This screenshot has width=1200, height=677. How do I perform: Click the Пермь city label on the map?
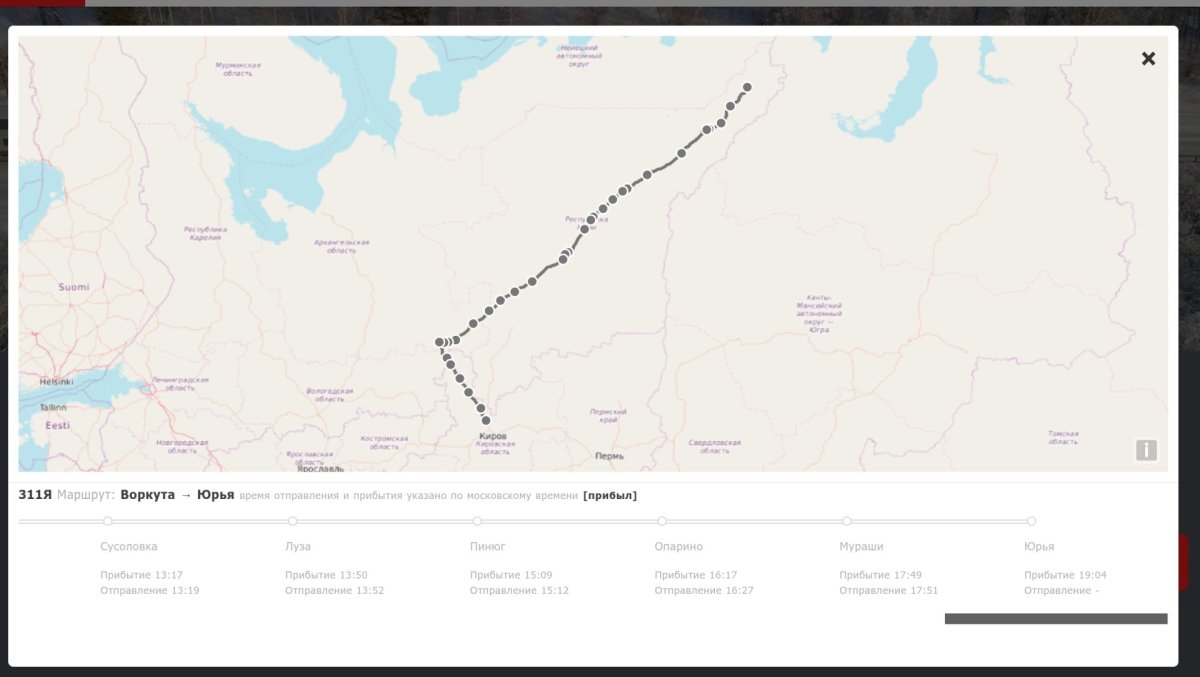coord(609,456)
